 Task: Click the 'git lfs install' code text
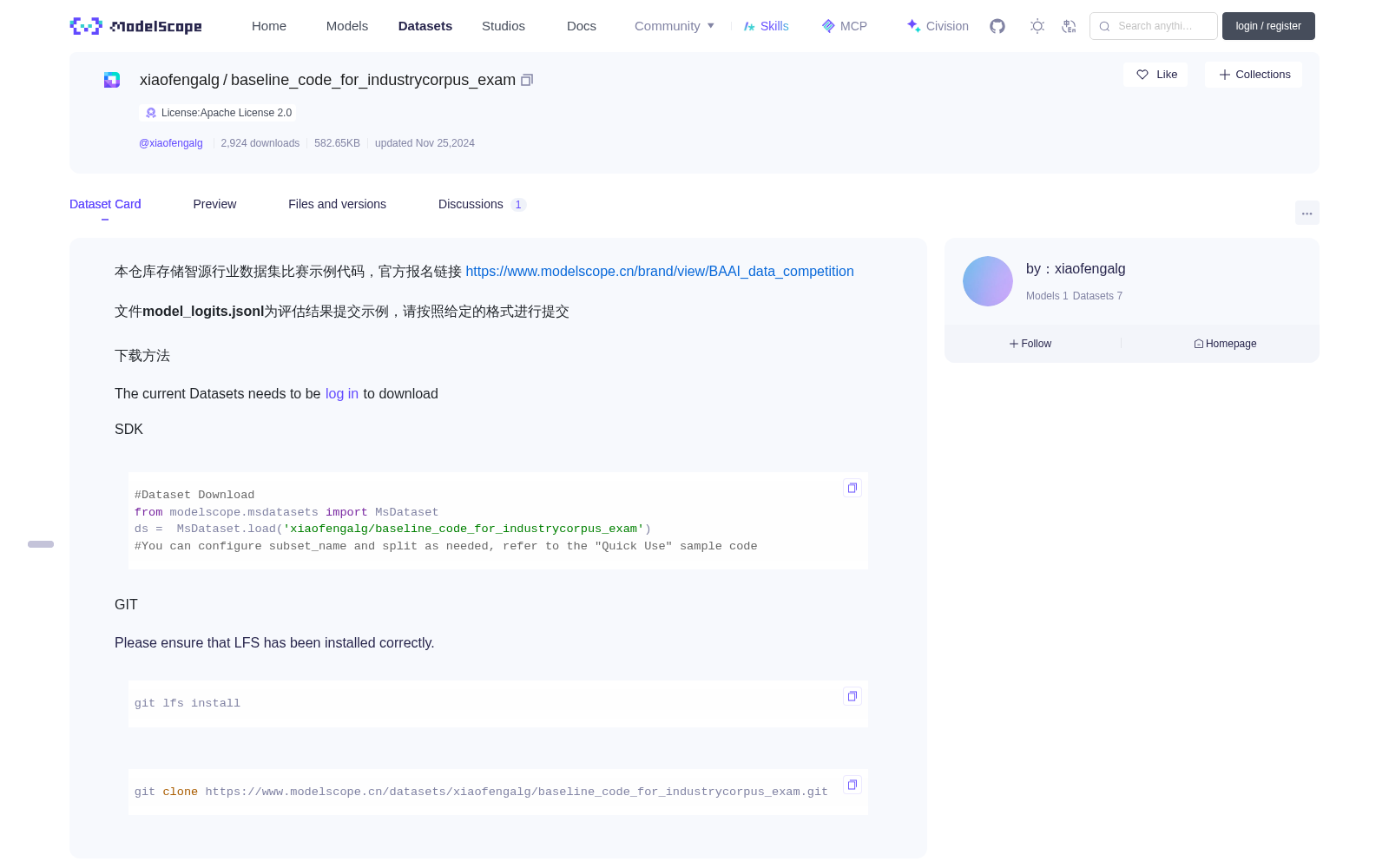coord(188,704)
